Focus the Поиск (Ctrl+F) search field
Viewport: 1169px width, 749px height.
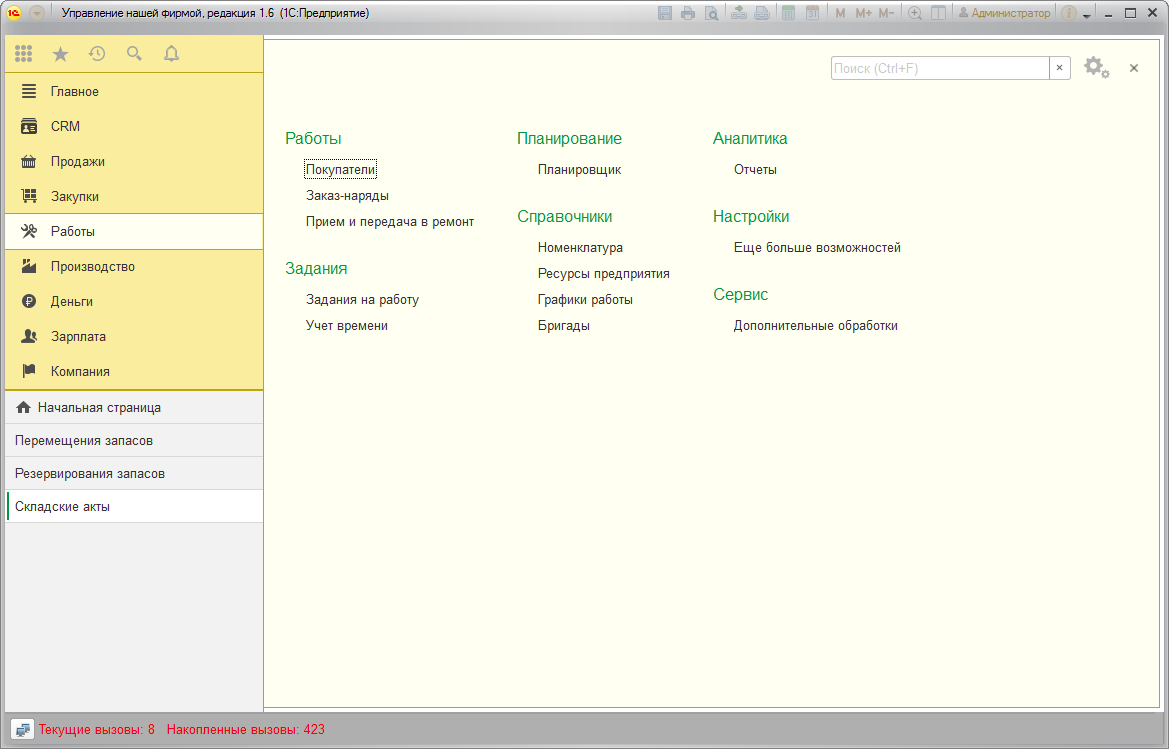pos(940,68)
